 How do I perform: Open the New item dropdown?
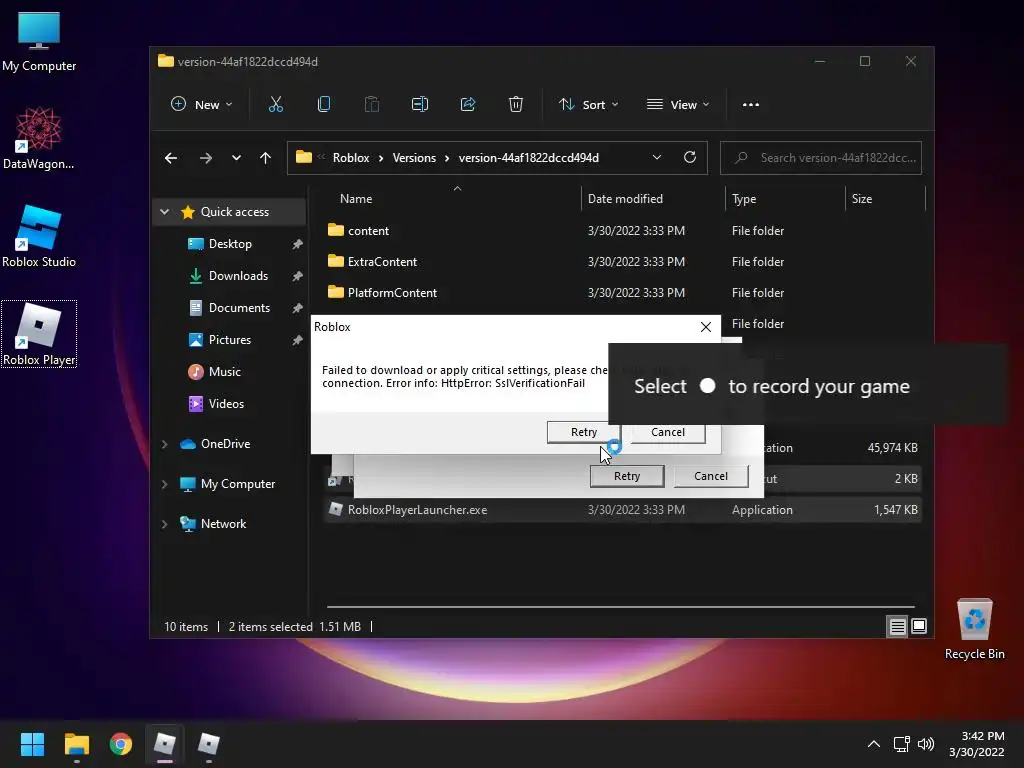click(x=201, y=104)
